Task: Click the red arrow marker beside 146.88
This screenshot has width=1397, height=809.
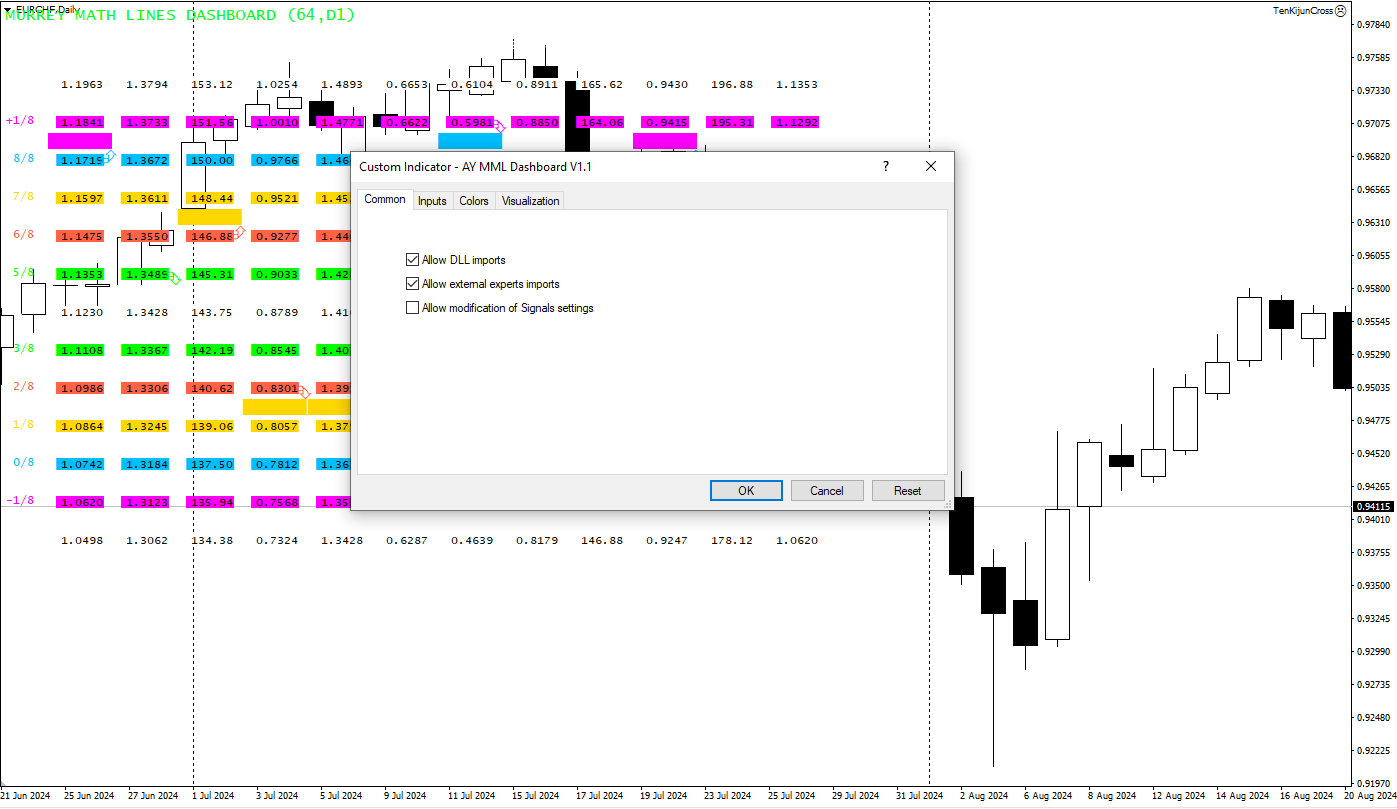Action: pos(240,232)
